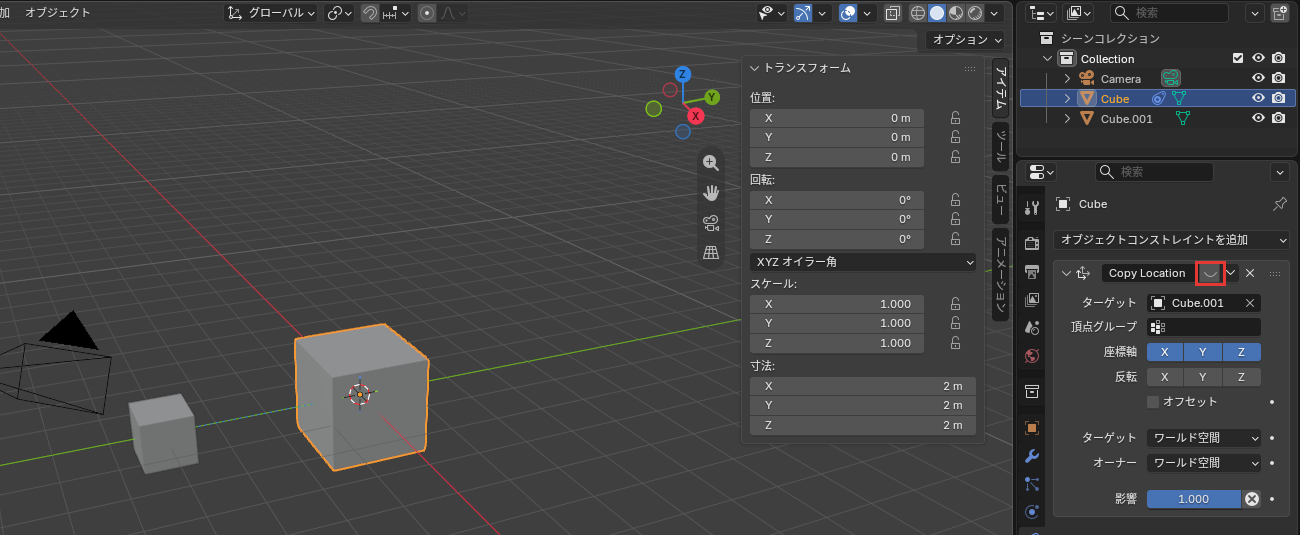Expand the Camera item in outliner
The height and width of the screenshot is (535, 1300).
point(1067,78)
